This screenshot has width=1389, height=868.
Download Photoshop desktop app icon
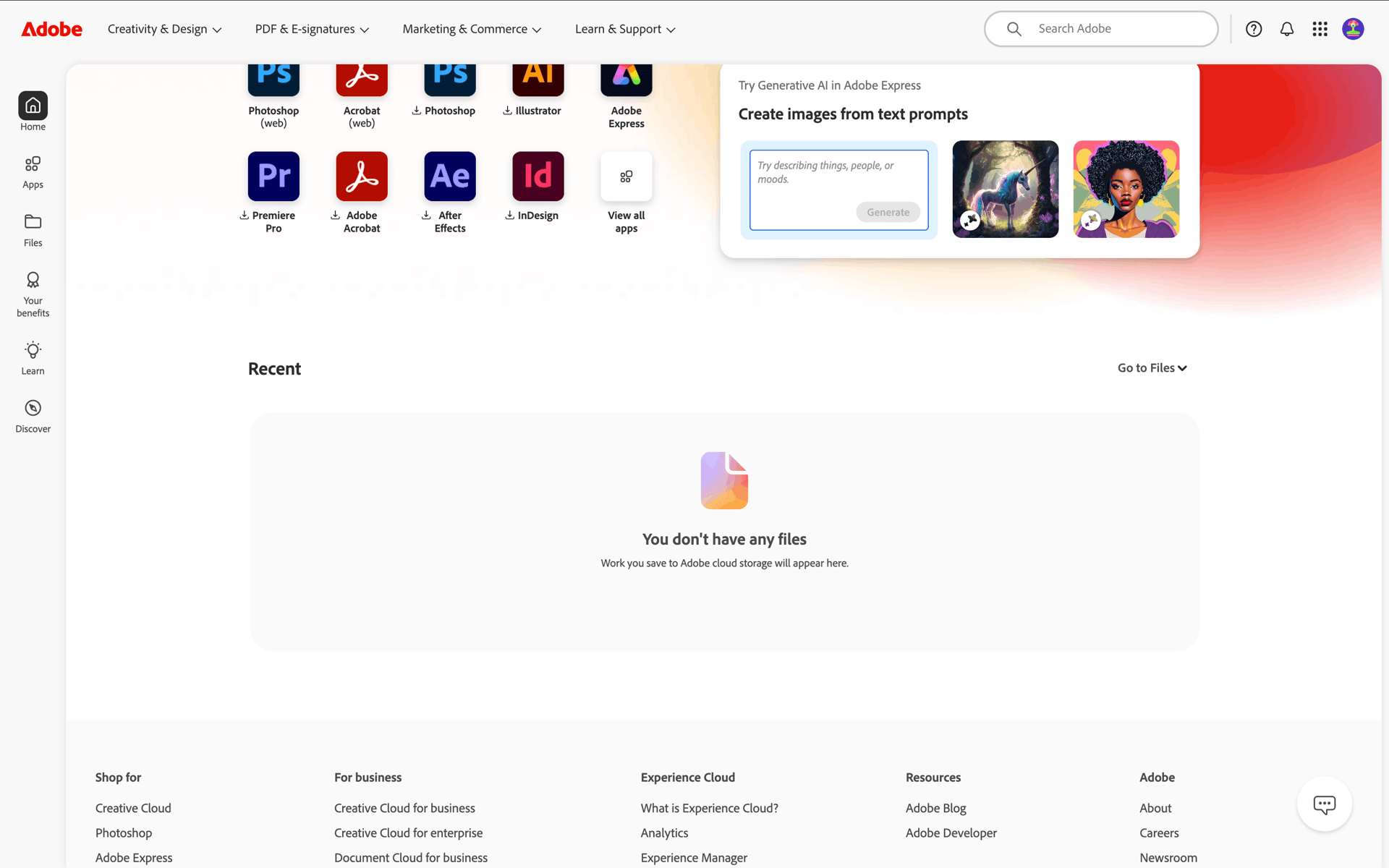[450, 80]
